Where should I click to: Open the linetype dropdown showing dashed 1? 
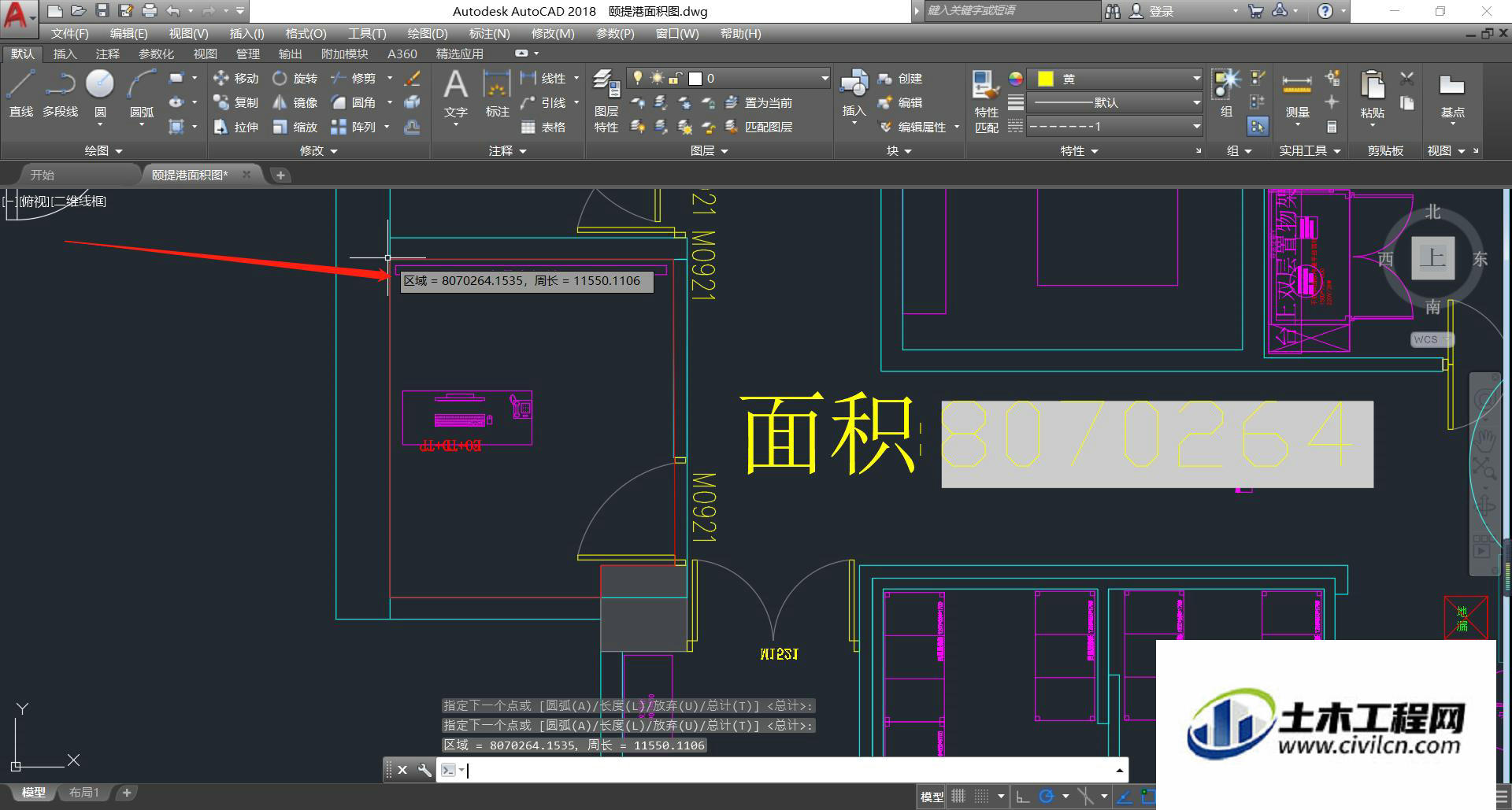pyautogui.click(x=1116, y=127)
